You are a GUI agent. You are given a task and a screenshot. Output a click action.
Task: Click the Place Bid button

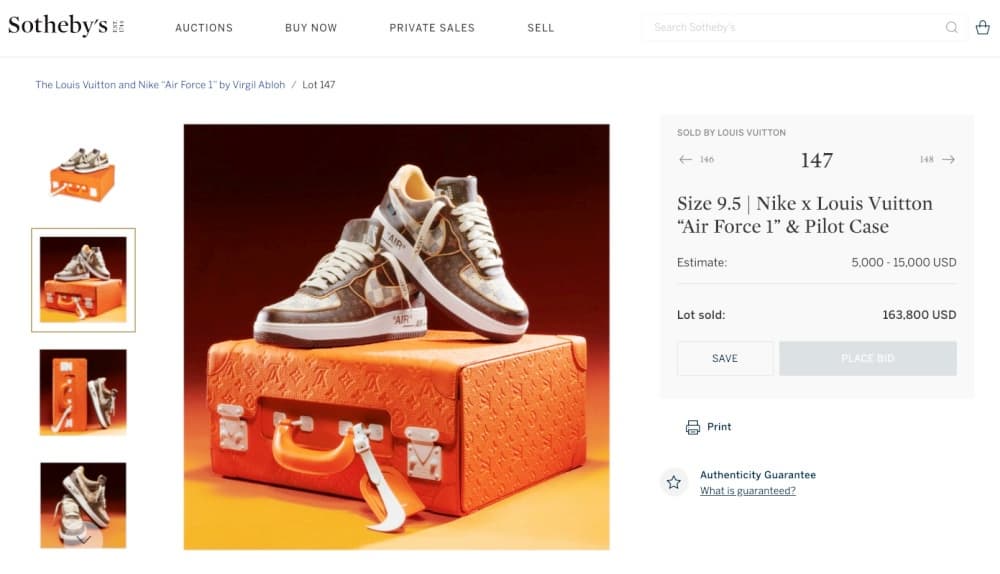tap(867, 358)
